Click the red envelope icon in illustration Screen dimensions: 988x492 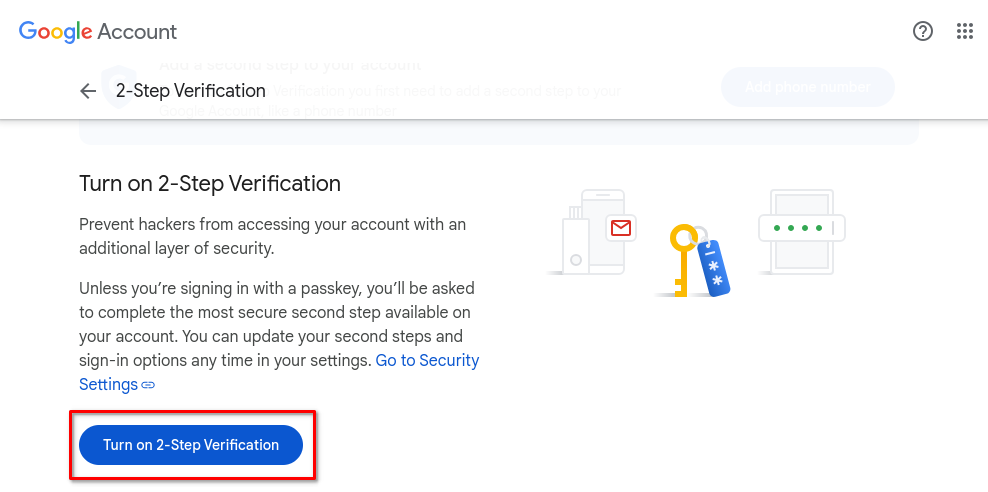621,227
